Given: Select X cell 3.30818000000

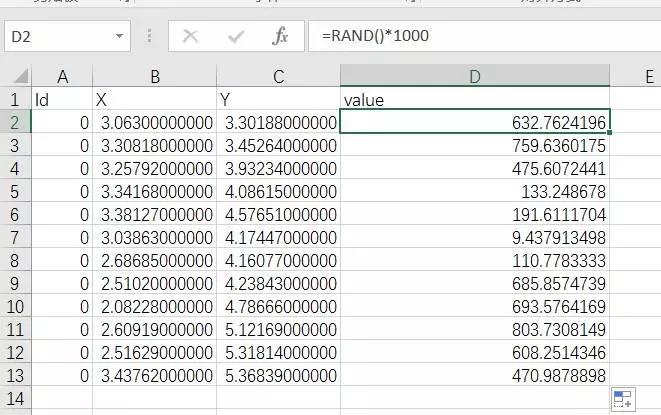Looking at the screenshot, I should coord(154,146).
